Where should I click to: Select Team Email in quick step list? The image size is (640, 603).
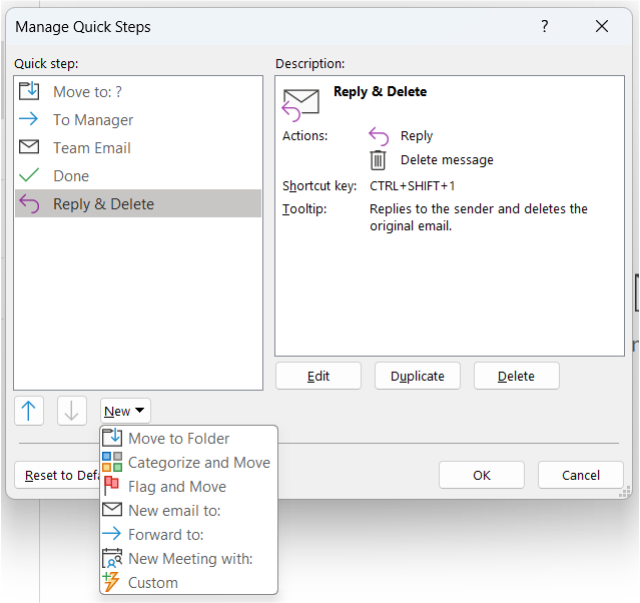coord(92,147)
